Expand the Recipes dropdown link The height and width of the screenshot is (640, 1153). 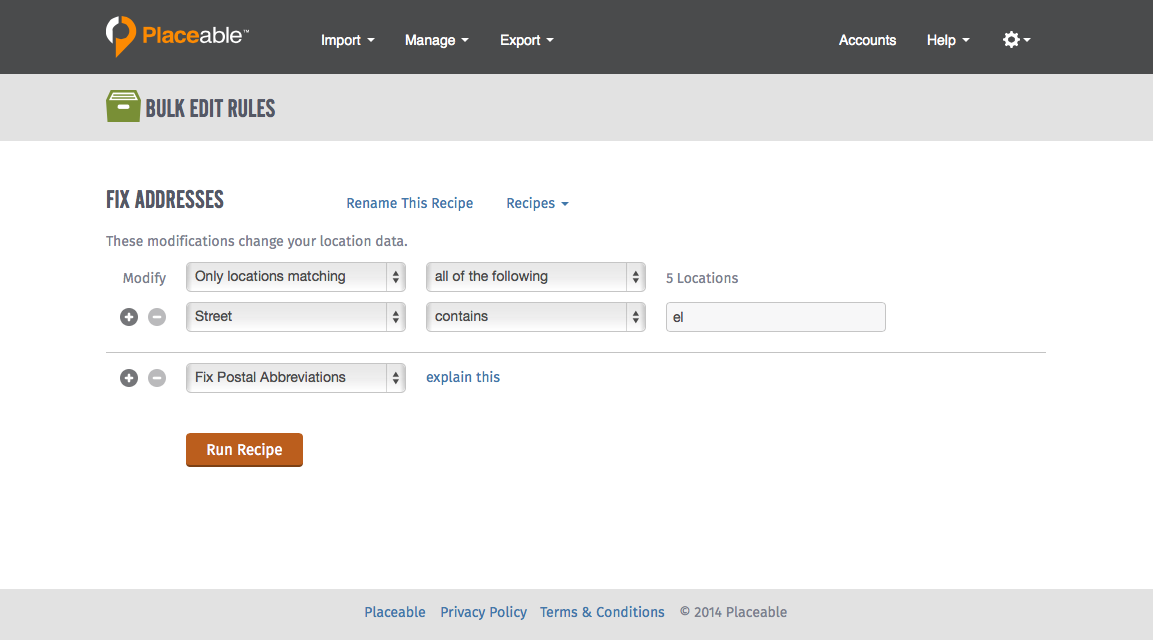tap(537, 203)
